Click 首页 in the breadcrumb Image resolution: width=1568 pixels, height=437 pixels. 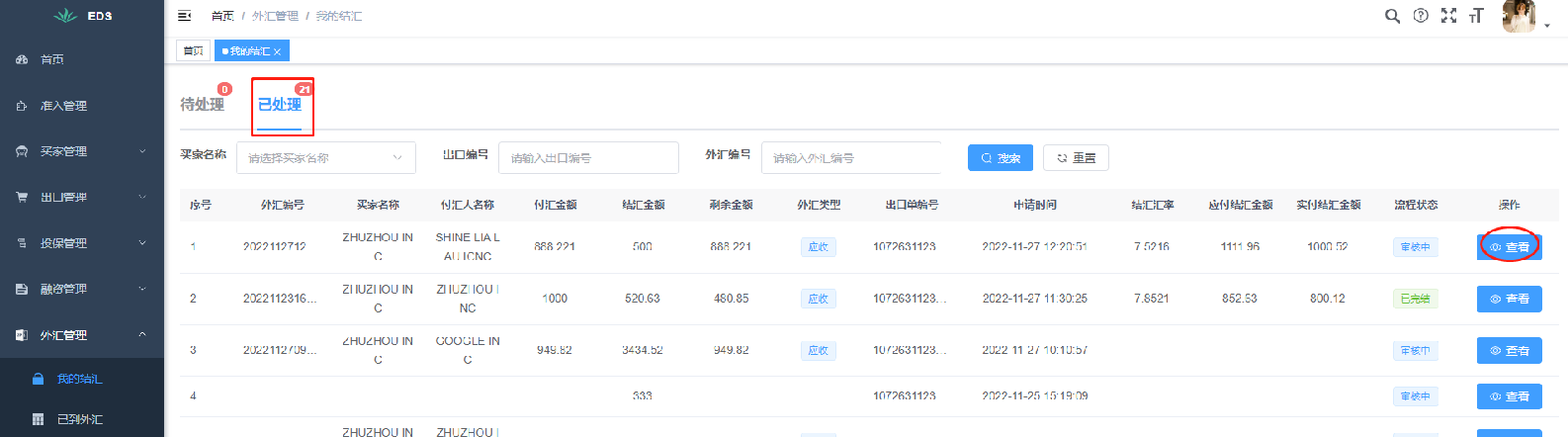click(x=222, y=16)
